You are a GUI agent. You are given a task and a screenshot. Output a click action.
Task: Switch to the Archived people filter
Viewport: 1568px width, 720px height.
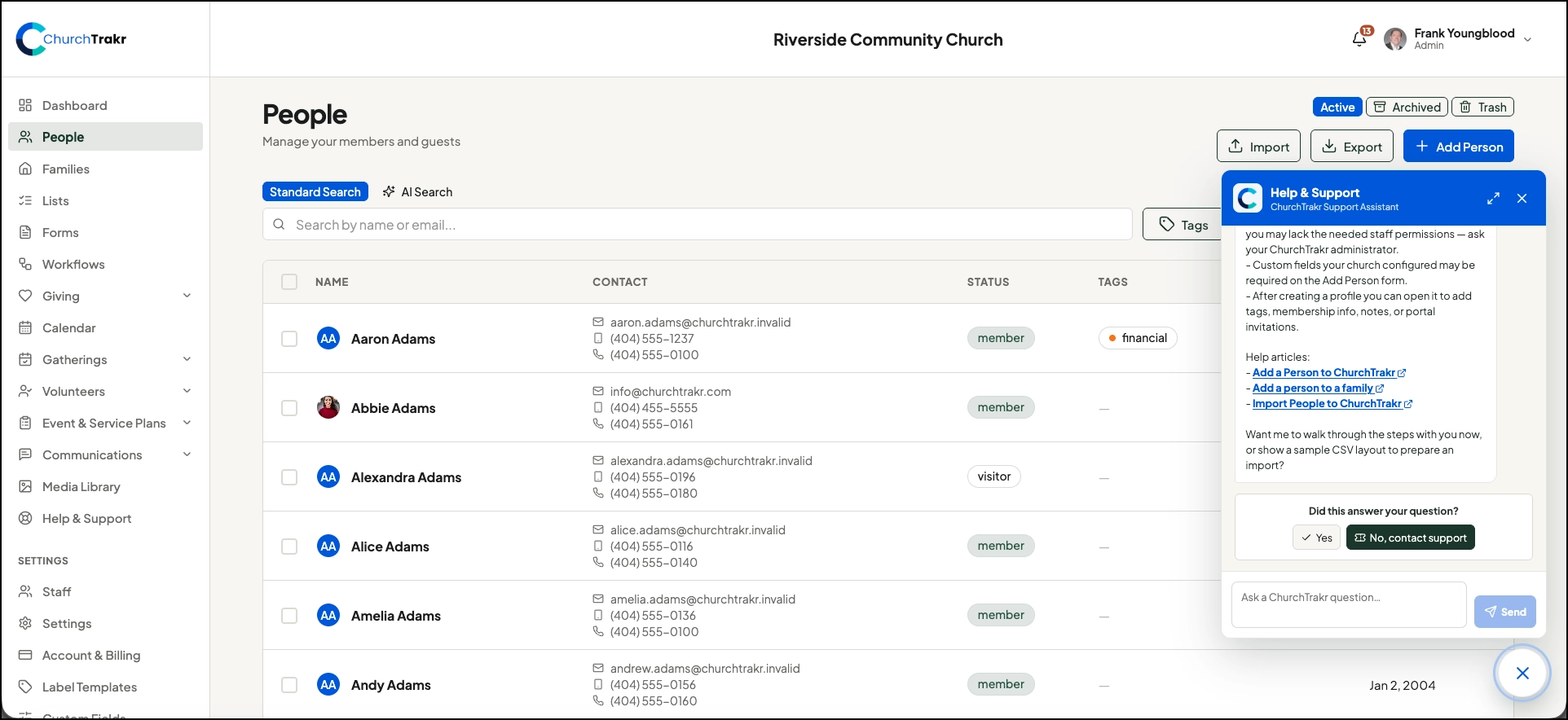[x=1407, y=107]
